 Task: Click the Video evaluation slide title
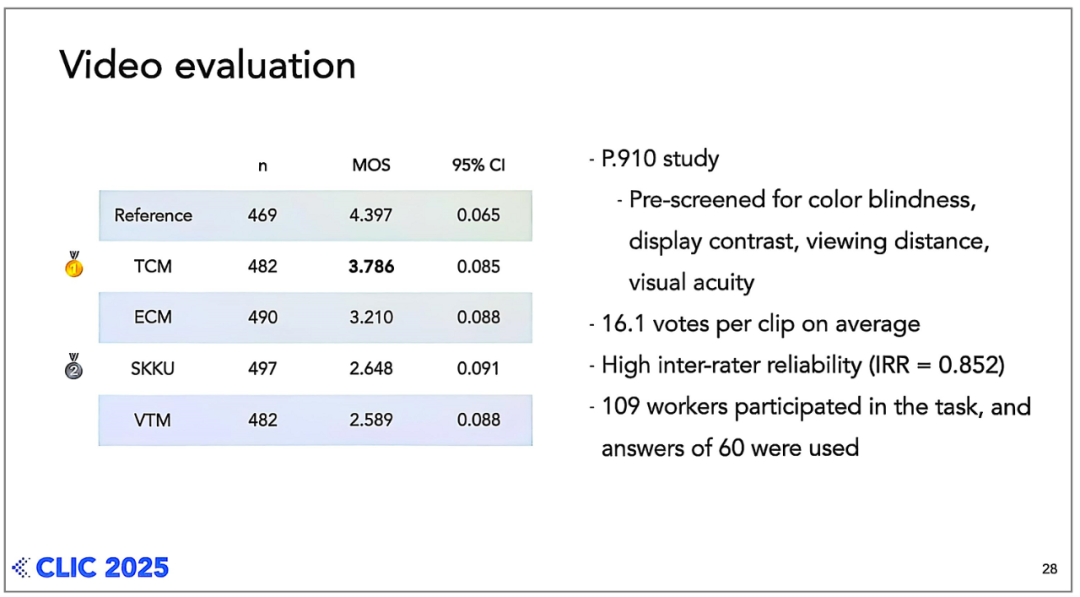(207, 66)
